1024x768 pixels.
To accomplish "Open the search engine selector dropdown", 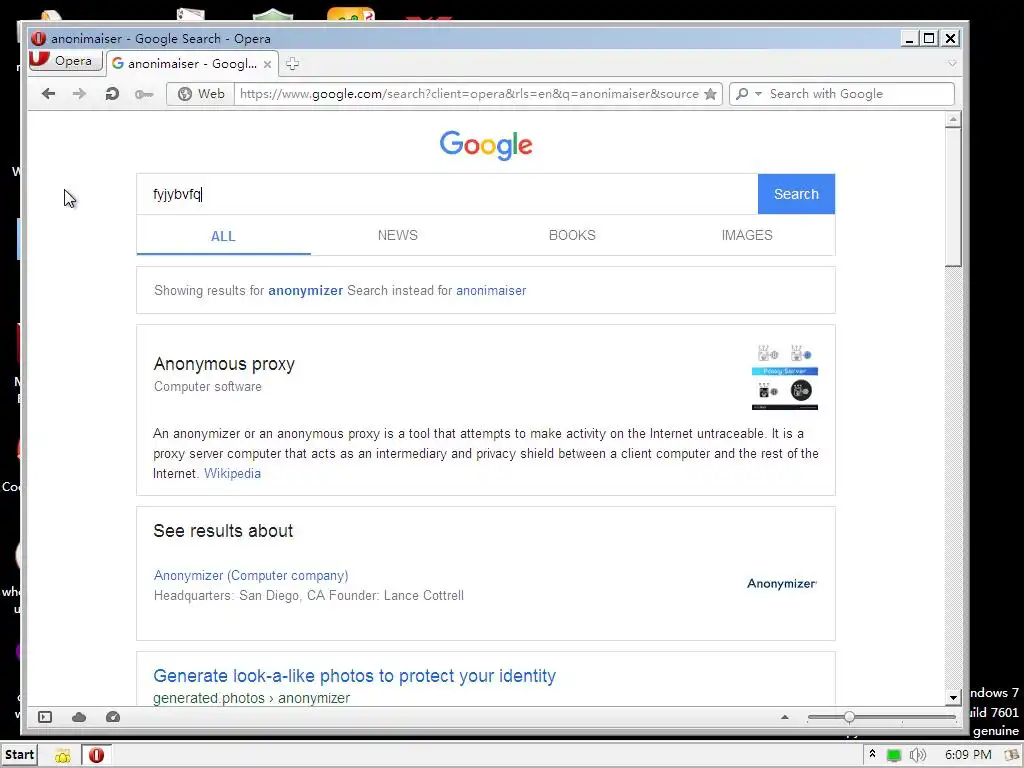I will (748, 94).
